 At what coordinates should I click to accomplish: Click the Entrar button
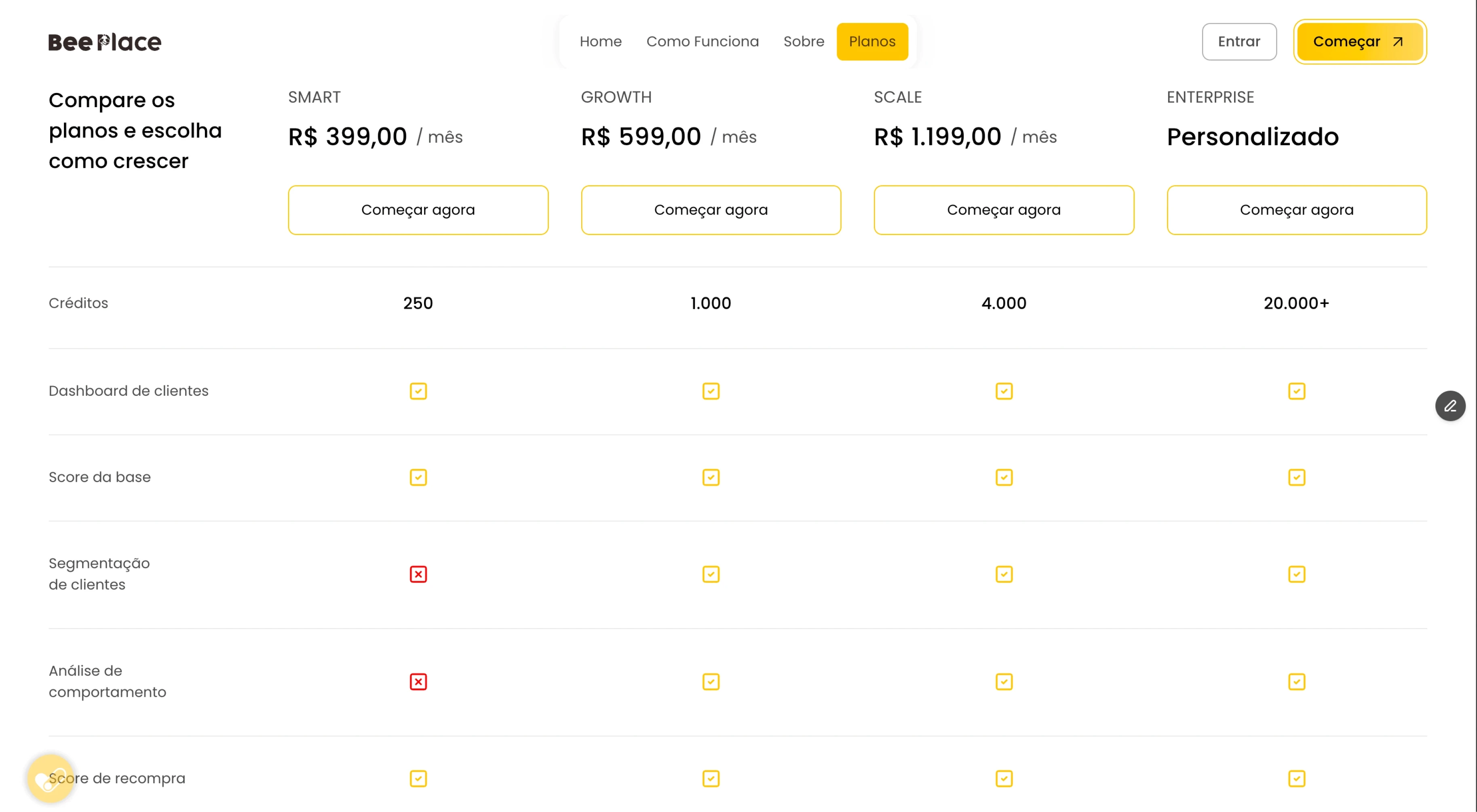[1239, 42]
